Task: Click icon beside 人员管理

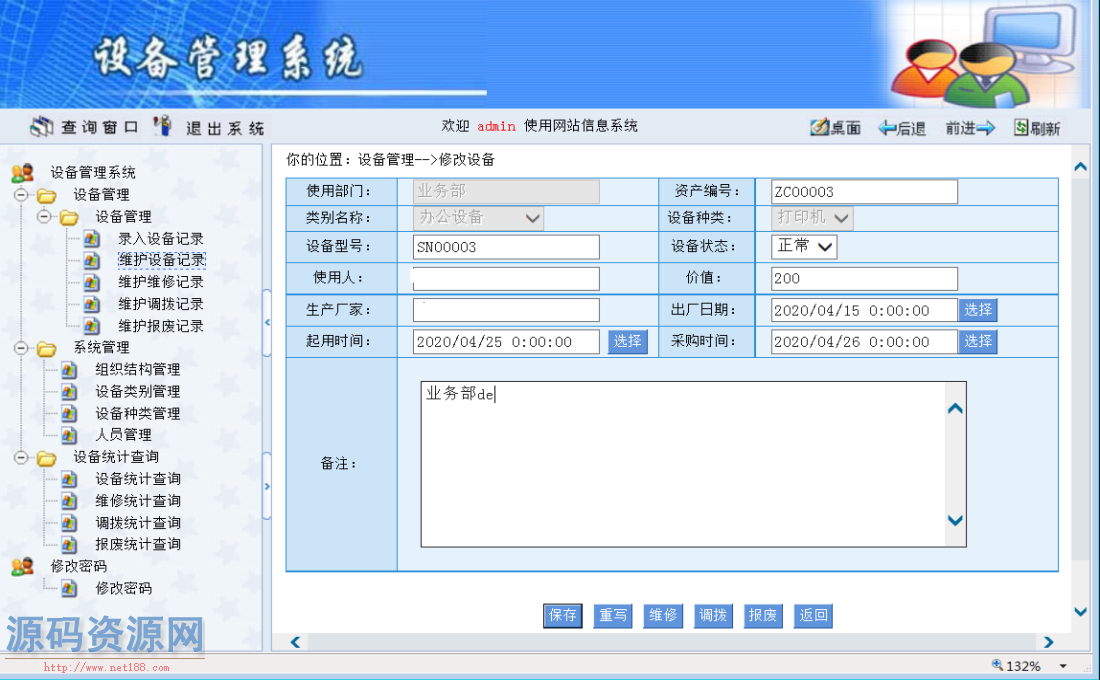Action: point(69,435)
